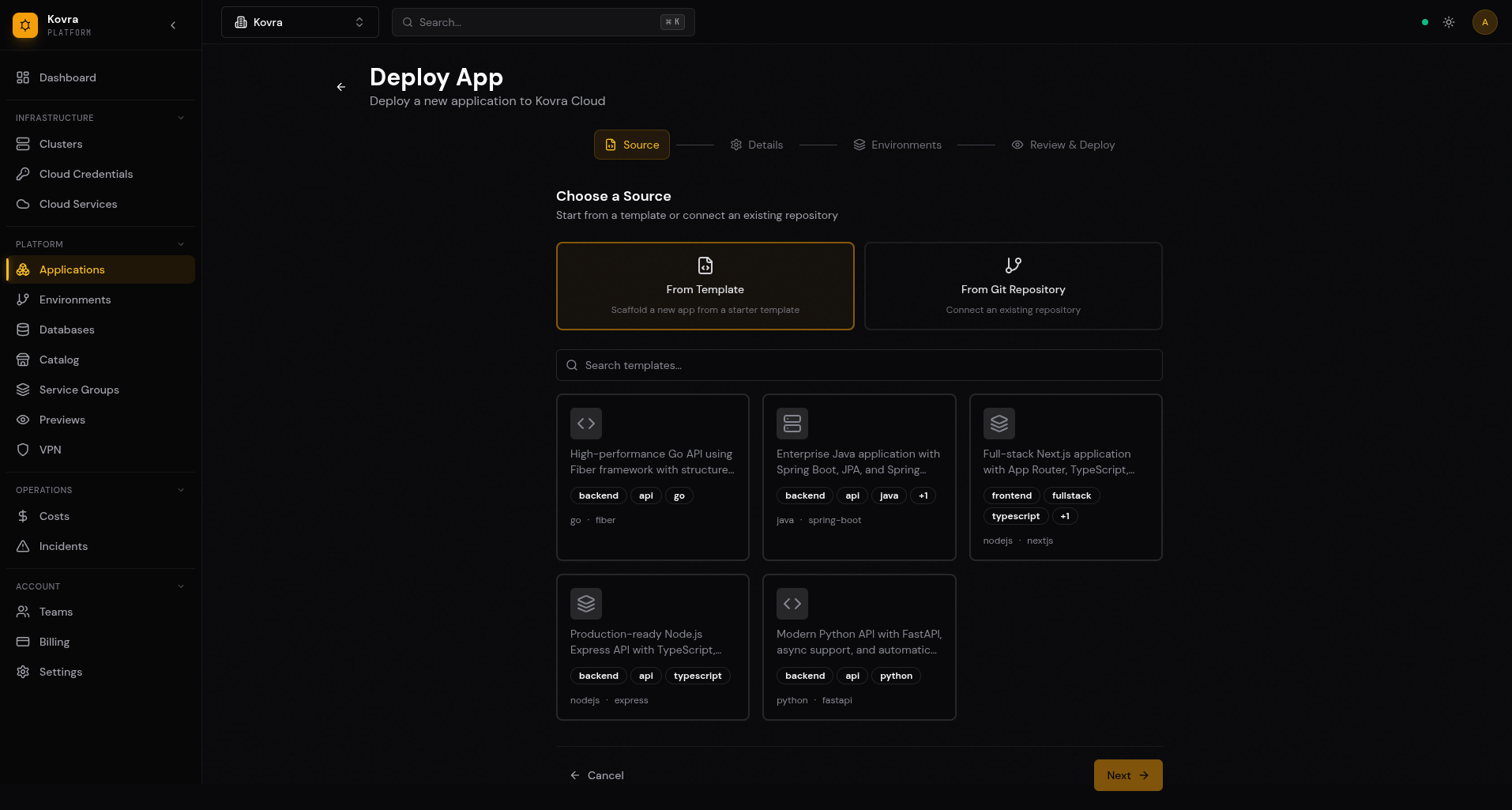The height and width of the screenshot is (810, 1512).
Task: Click the 'java' tag on Java template
Action: pos(889,495)
